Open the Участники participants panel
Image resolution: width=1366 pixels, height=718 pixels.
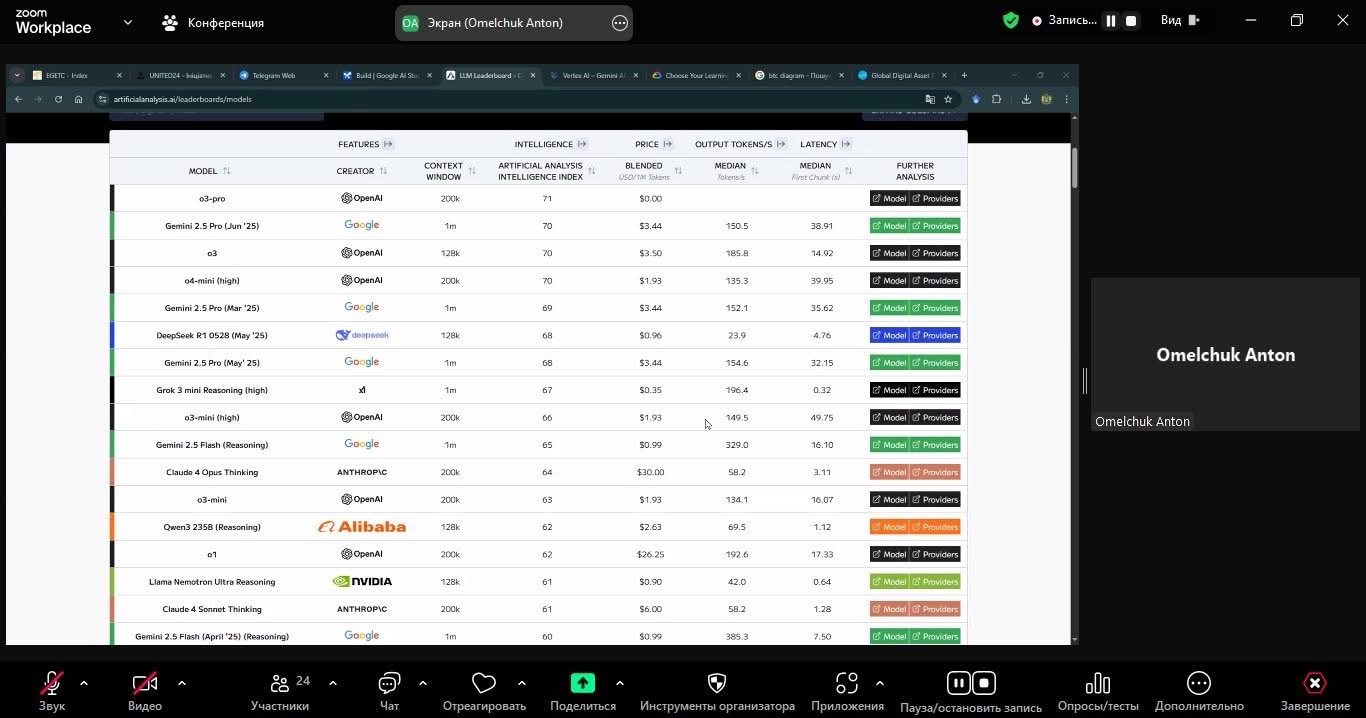(x=280, y=684)
